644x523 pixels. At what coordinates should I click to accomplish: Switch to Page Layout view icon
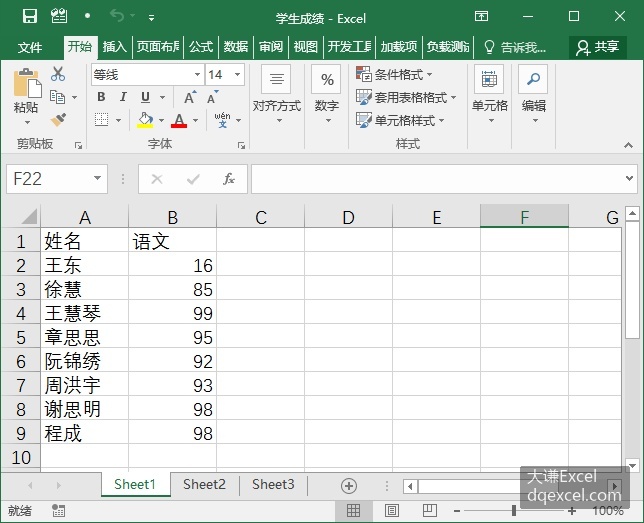coord(391,511)
